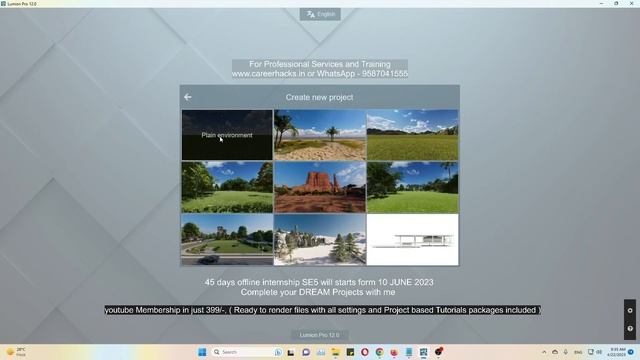Choose the suburban road with car template
Screen dimensions: 640x360
pos(227,240)
